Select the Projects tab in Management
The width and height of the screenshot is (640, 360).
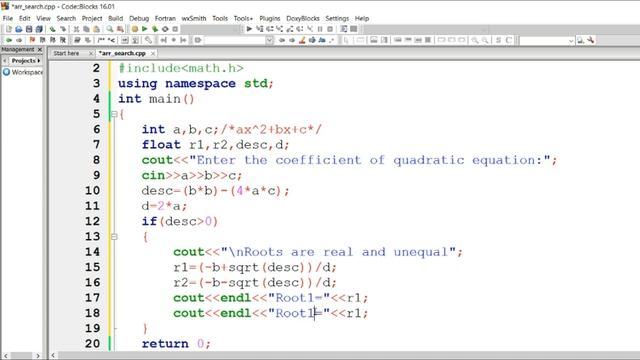tap(24, 60)
